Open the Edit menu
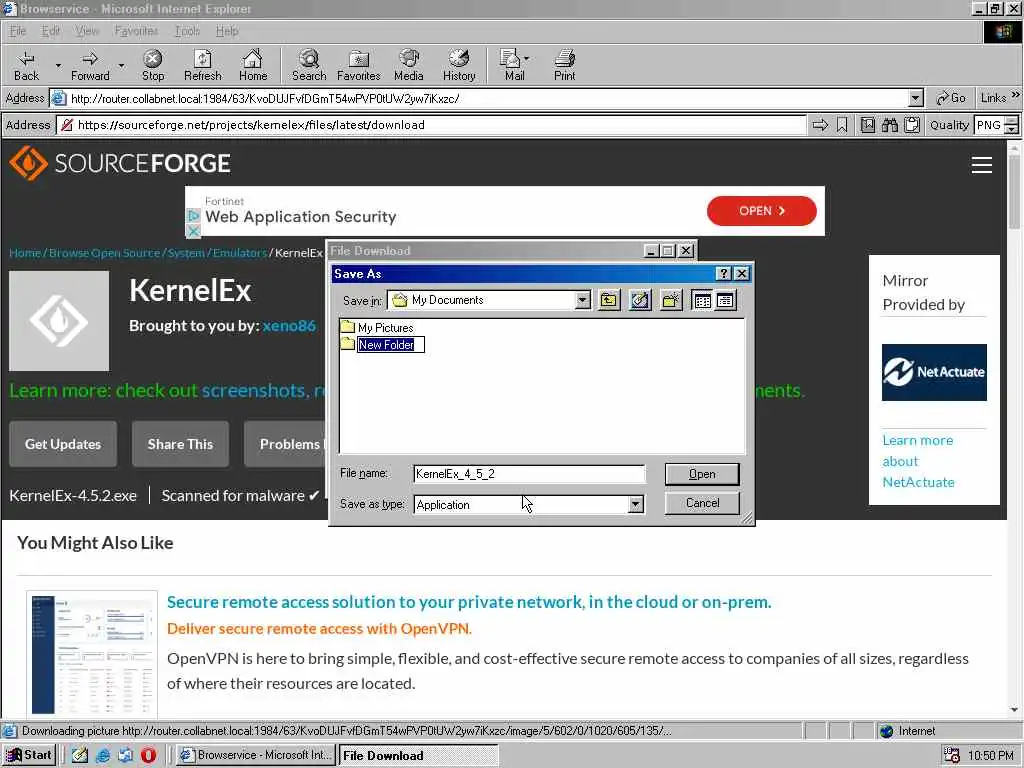The image size is (1024, 768). click(50, 31)
